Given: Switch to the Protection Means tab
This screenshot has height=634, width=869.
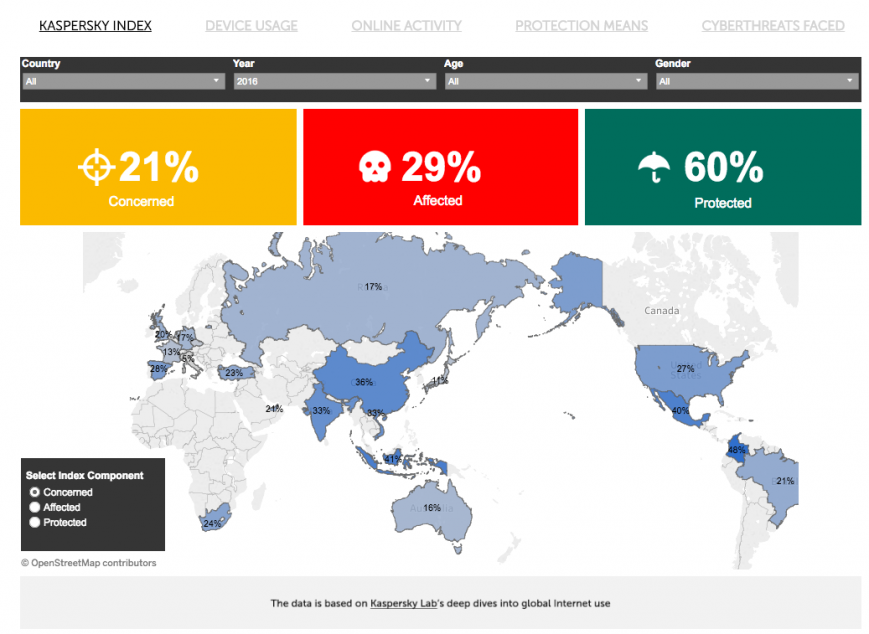Looking at the screenshot, I should click(x=581, y=25).
